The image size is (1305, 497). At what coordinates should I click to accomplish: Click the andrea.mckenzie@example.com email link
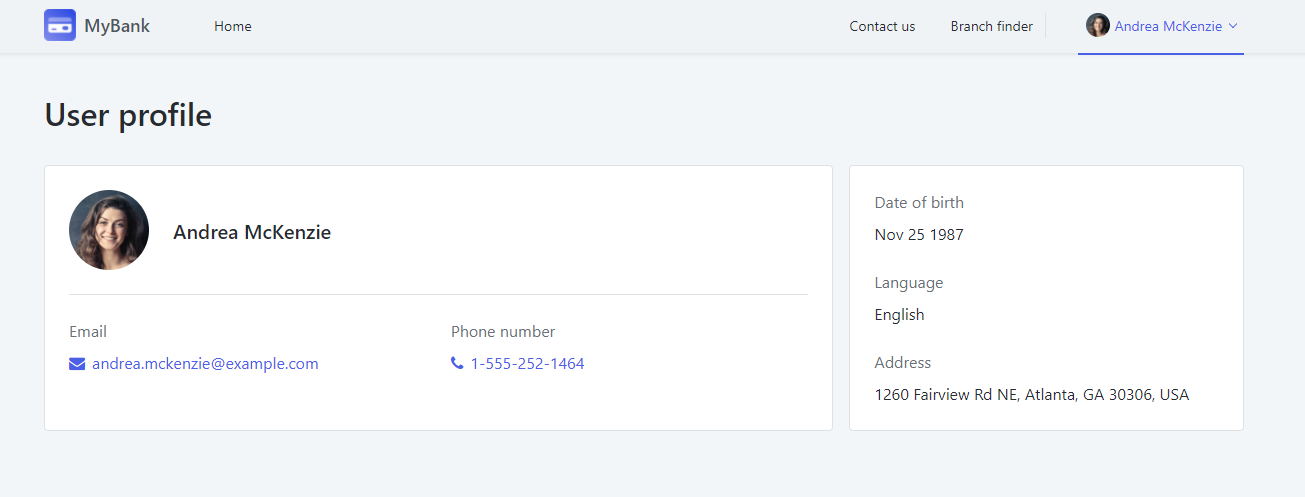click(205, 364)
